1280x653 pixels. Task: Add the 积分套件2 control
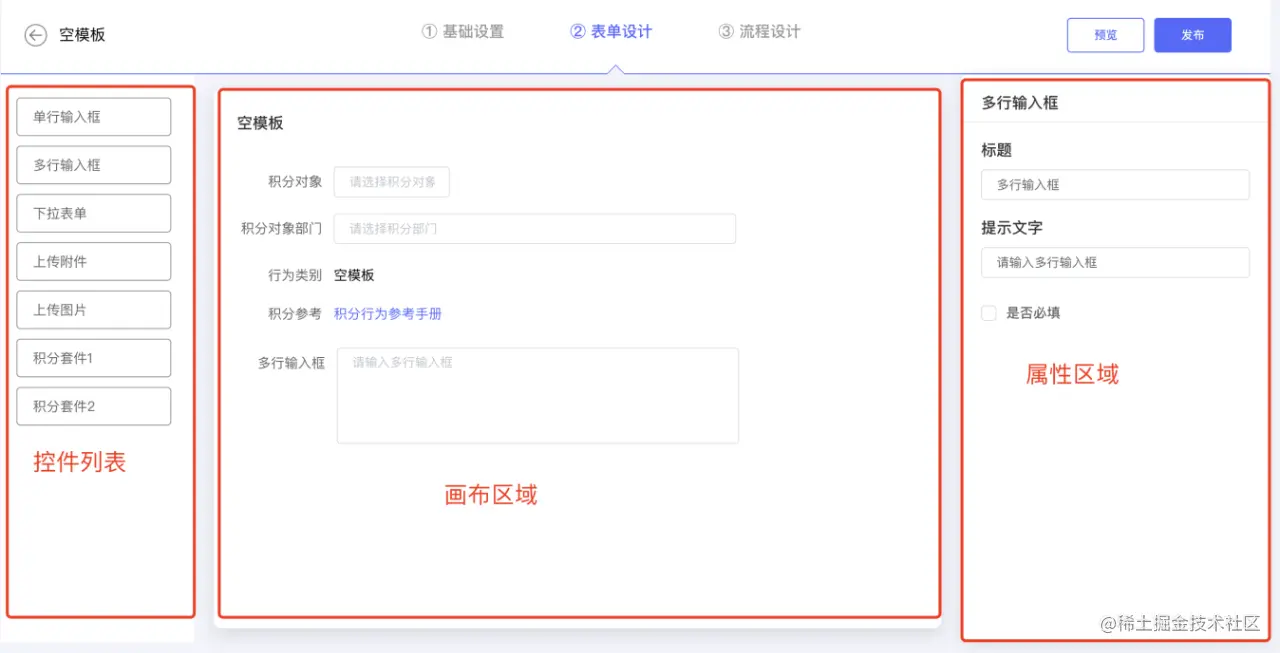pyautogui.click(x=94, y=407)
